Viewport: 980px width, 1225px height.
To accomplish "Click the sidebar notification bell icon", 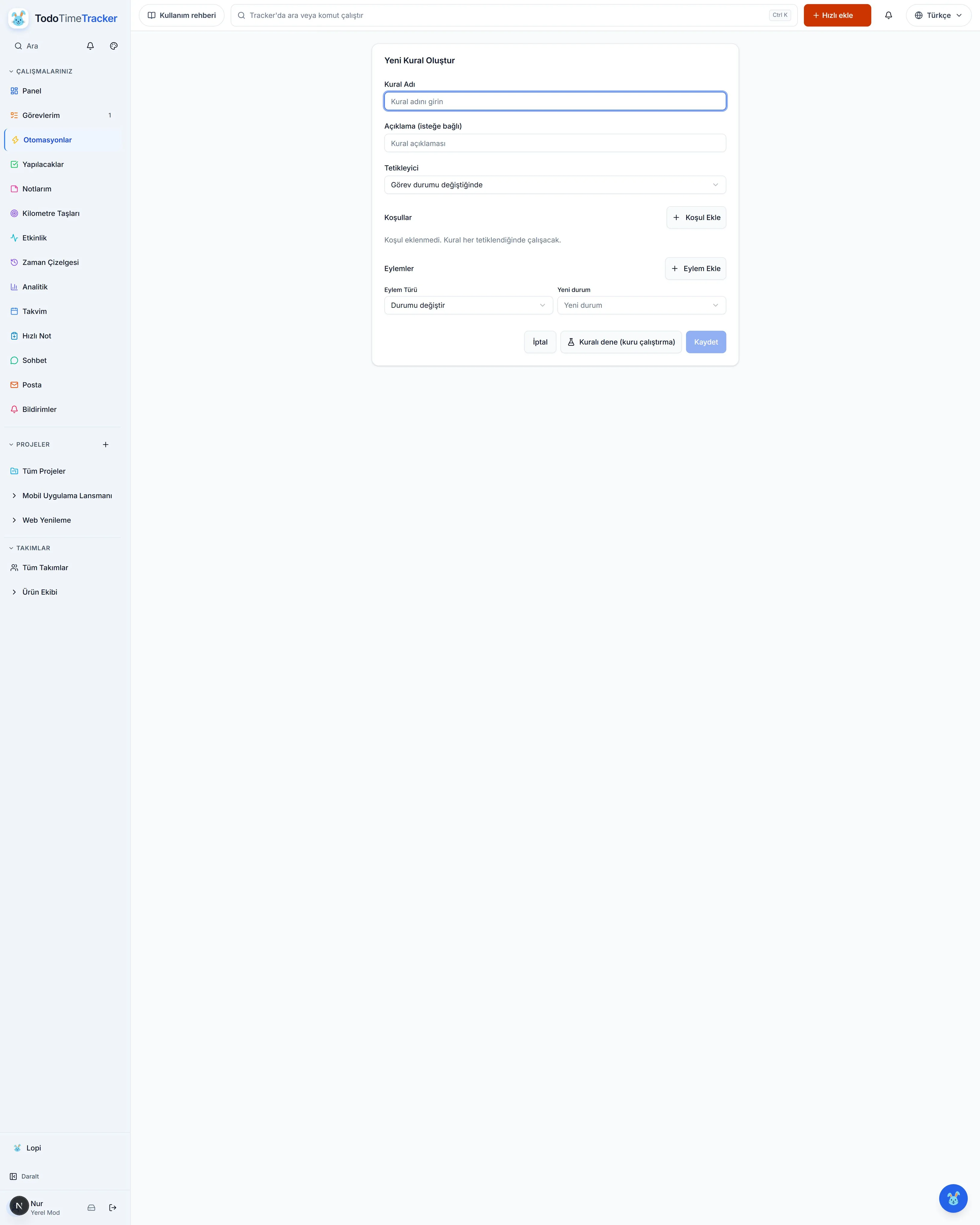I will pyautogui.click(x=90, y=46).
